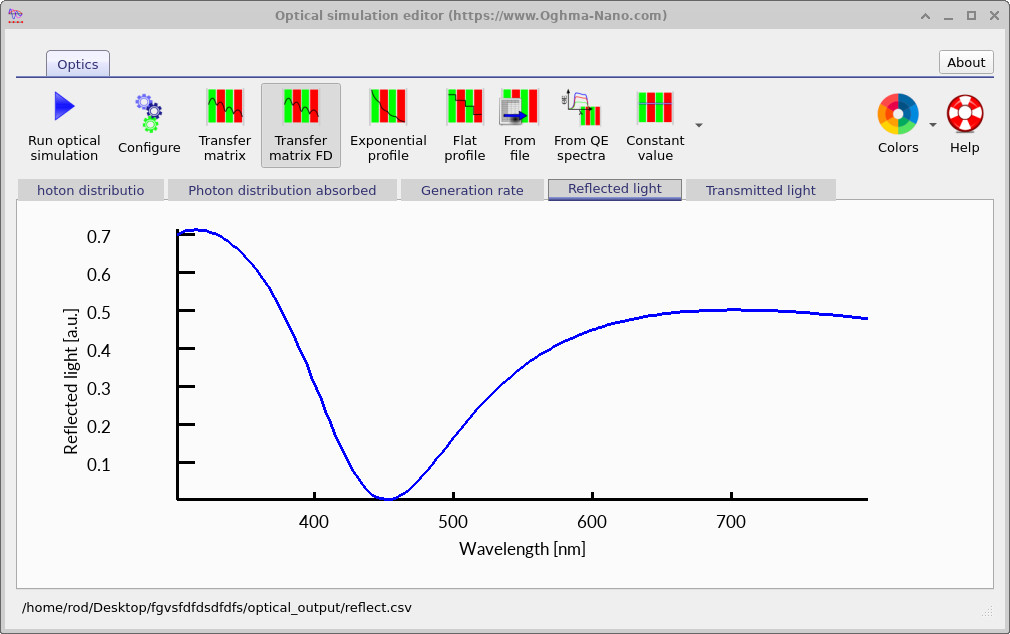Select the Transfer matrix FD model
1010x634 pixels.
pos(301,126)
